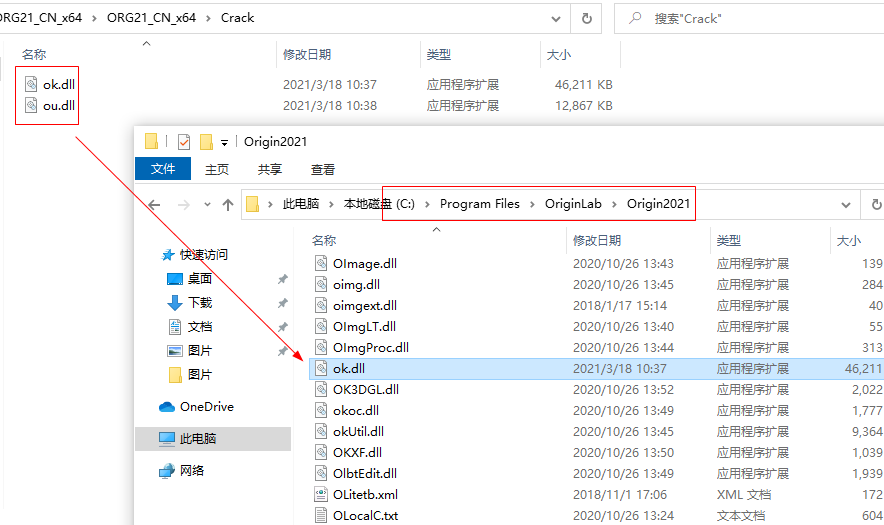Click Program Files breadcrumb segment
Screen dimensions: 884x525
480,204
